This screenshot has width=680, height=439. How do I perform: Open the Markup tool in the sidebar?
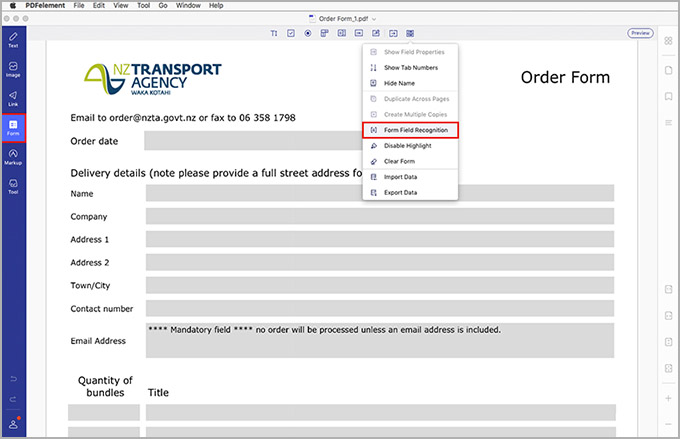[13, 157]
